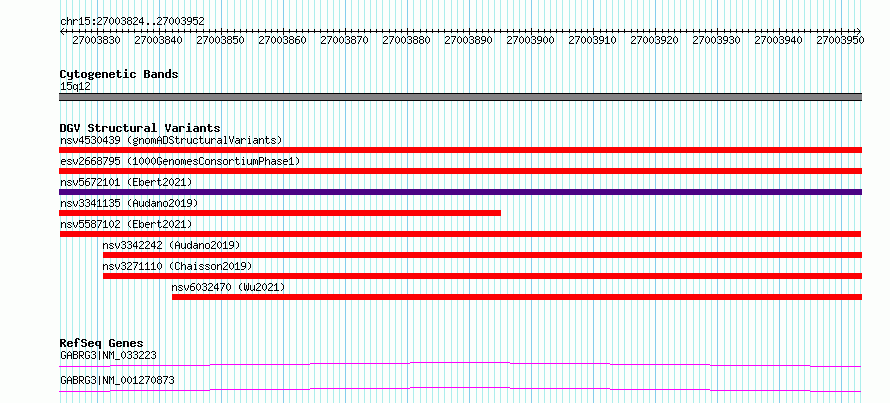Select the red bar for nsv4530439
The height and width of the screenshot is (403, 890).
coord(460,150)
